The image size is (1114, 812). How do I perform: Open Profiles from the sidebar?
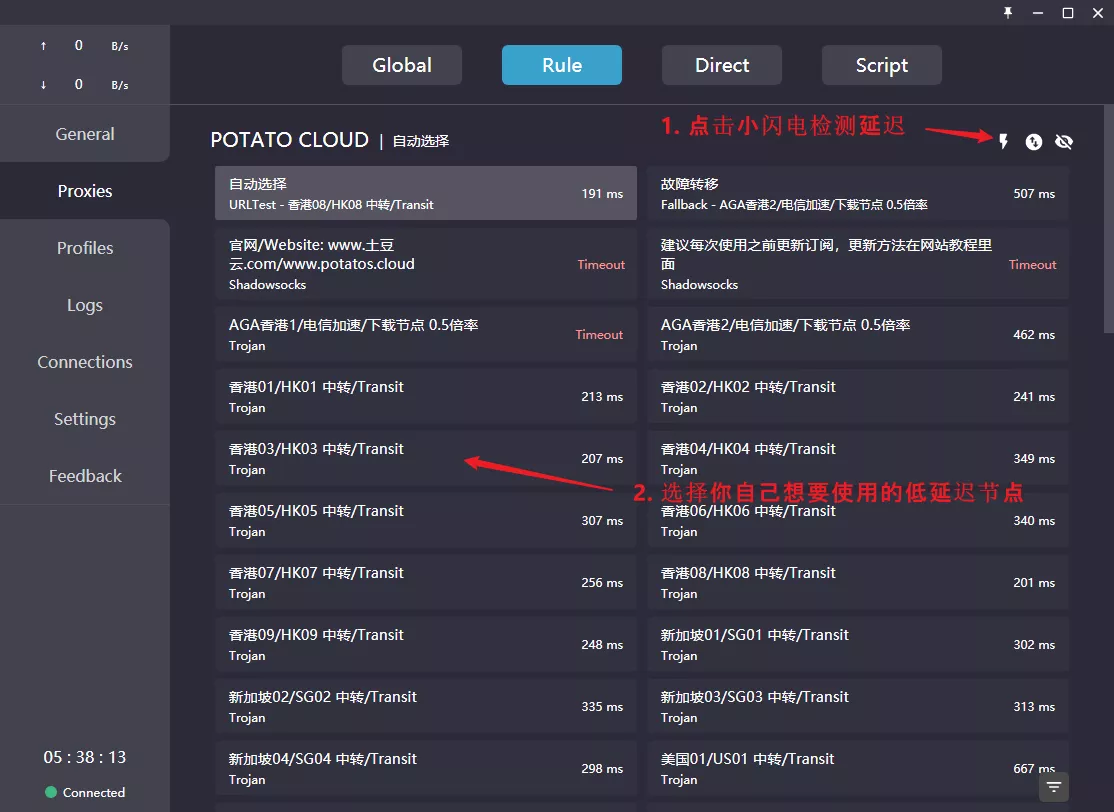tap(84, 248)
